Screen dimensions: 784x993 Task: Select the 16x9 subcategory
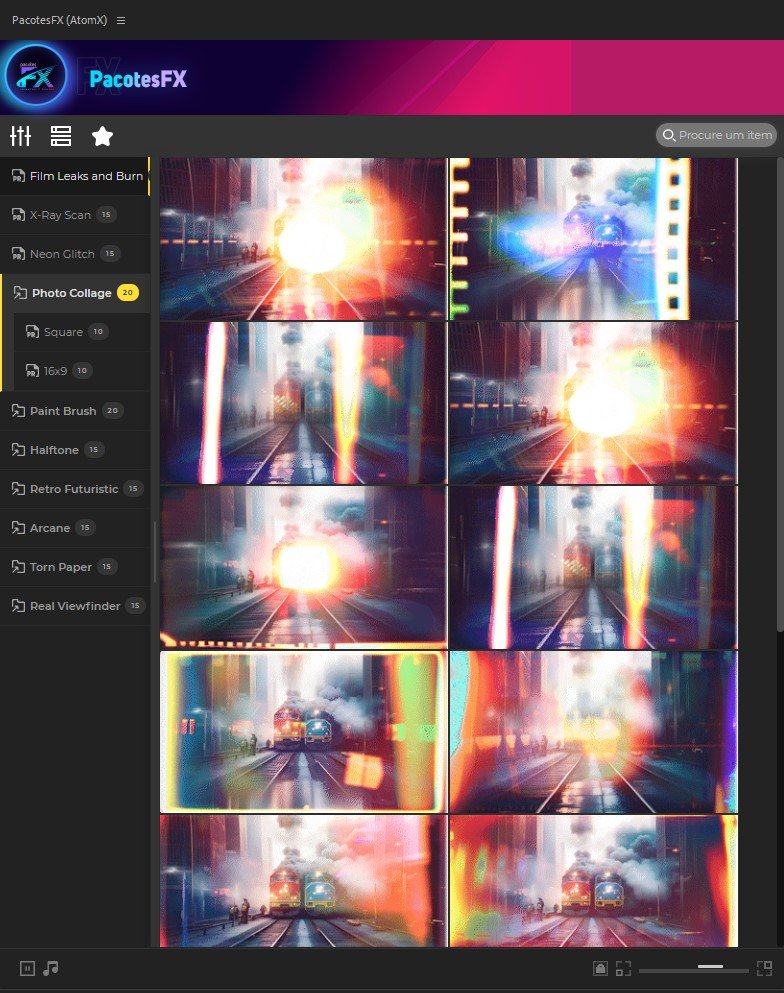click(x=53, y=371)
